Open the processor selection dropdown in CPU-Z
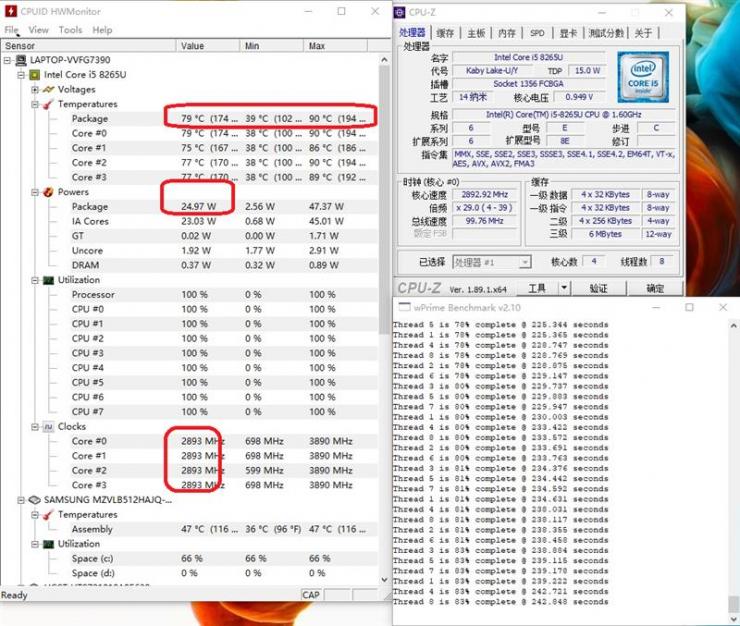 click(524, 262)
